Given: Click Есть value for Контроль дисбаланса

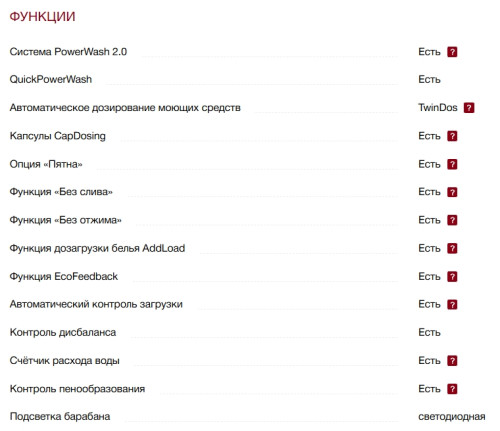Looking at the screenshot, I should (x=429, y=332).
